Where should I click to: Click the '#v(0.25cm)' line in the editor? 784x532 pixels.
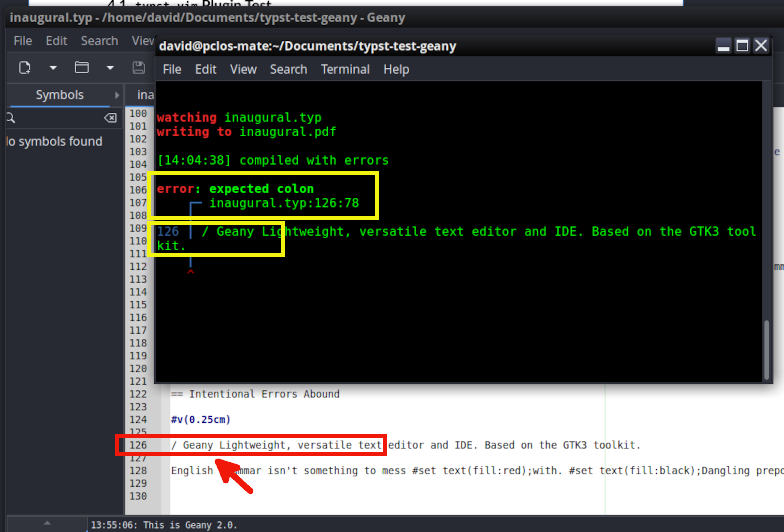[x=200, y=420]
